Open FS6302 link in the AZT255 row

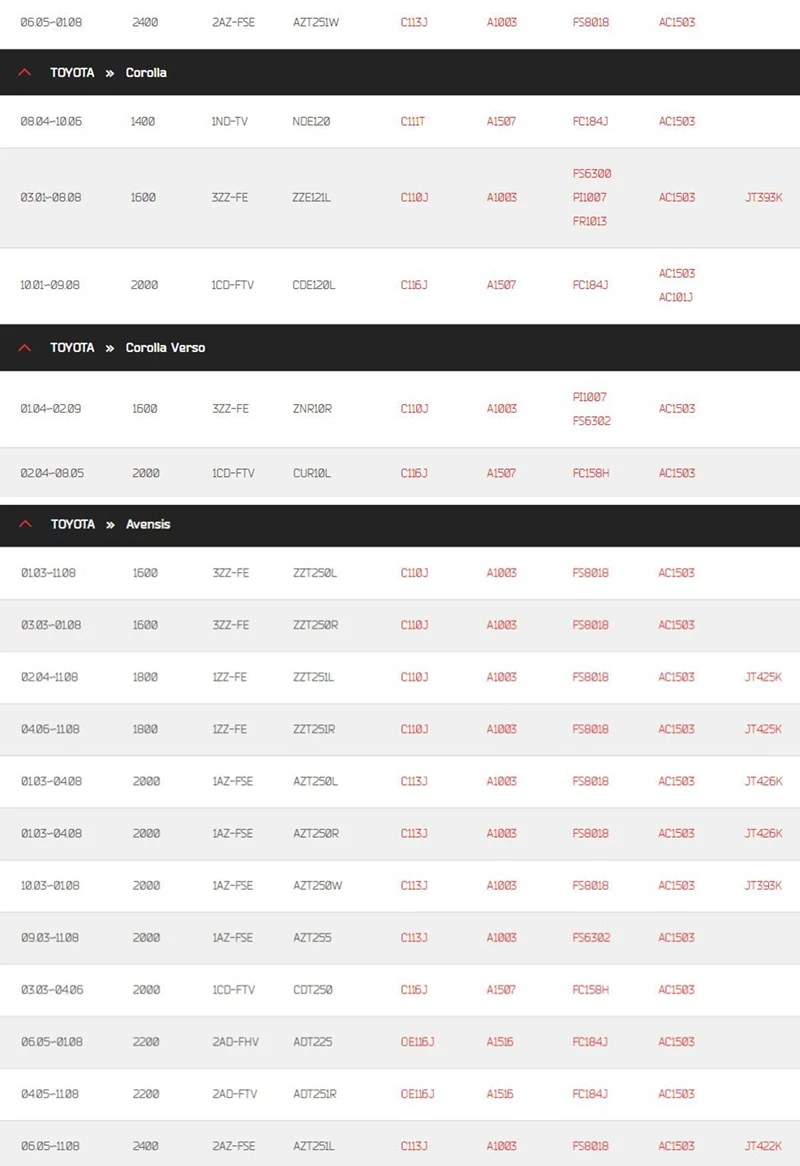591,938
